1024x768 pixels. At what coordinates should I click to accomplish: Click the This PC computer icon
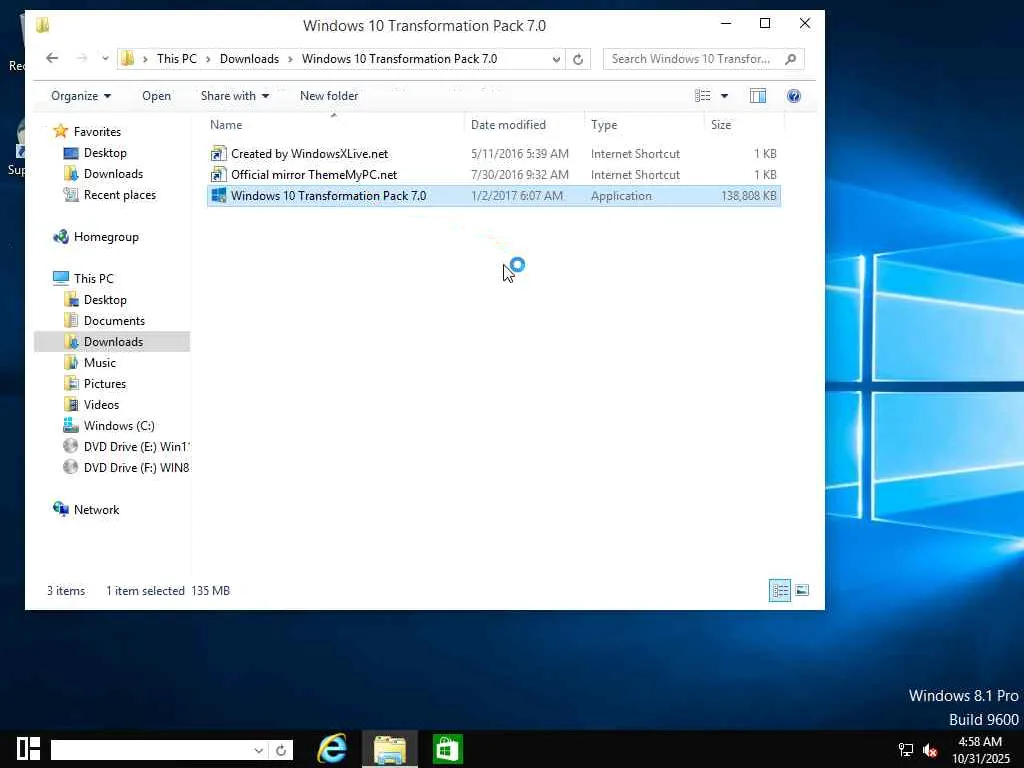tap(61, 278)
